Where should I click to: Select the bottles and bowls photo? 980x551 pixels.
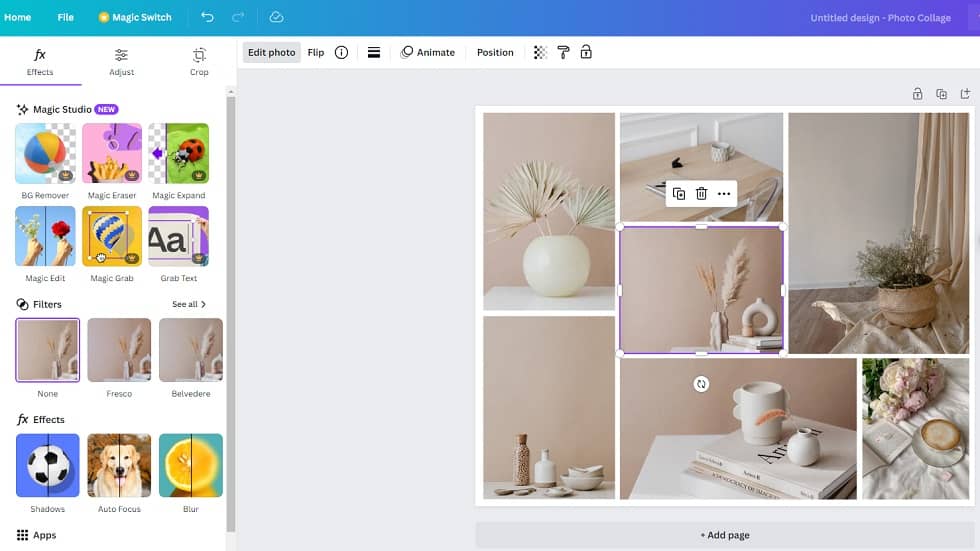click(x=549, y=407)
